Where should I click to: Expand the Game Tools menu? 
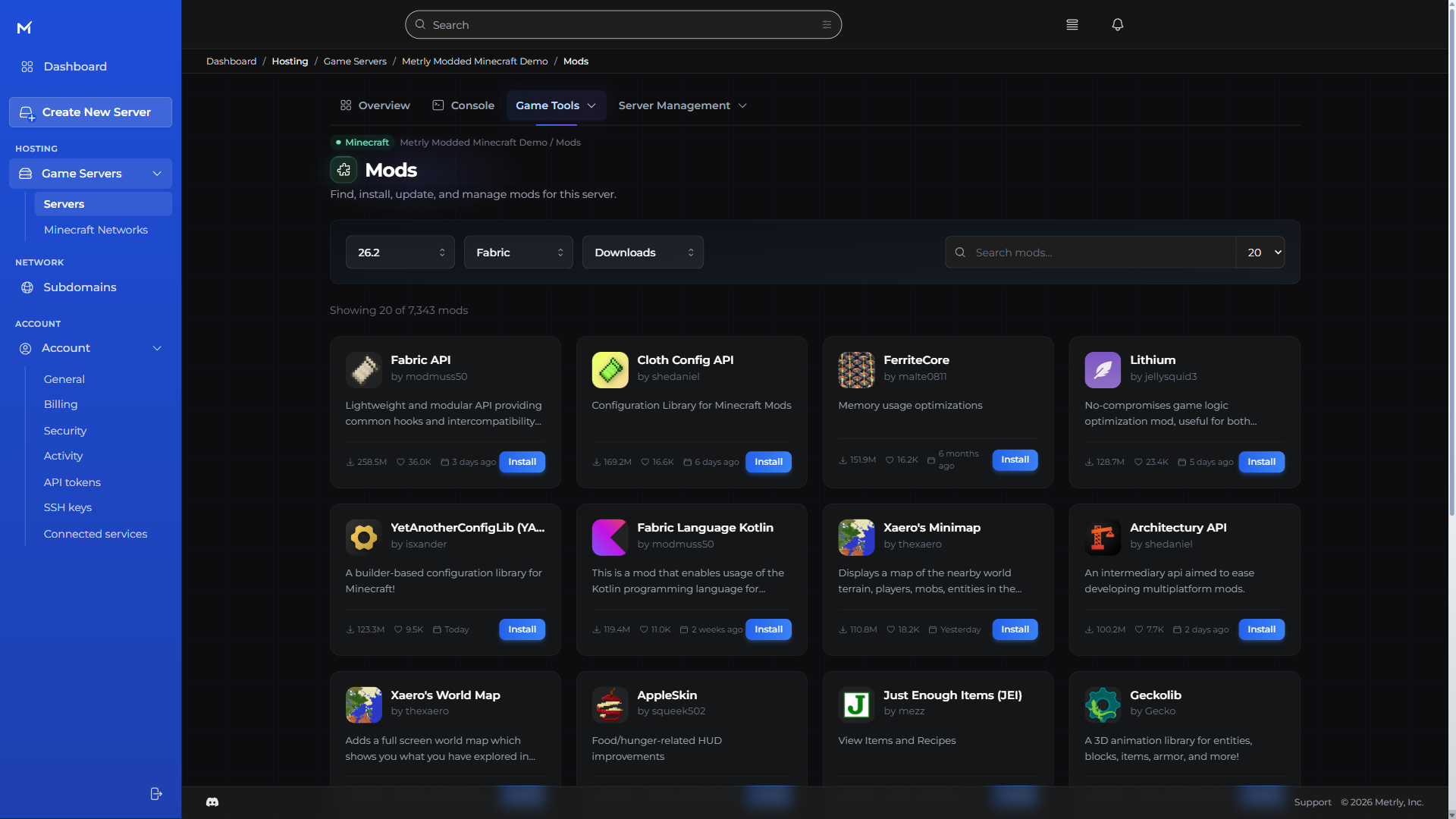point(556,105)
